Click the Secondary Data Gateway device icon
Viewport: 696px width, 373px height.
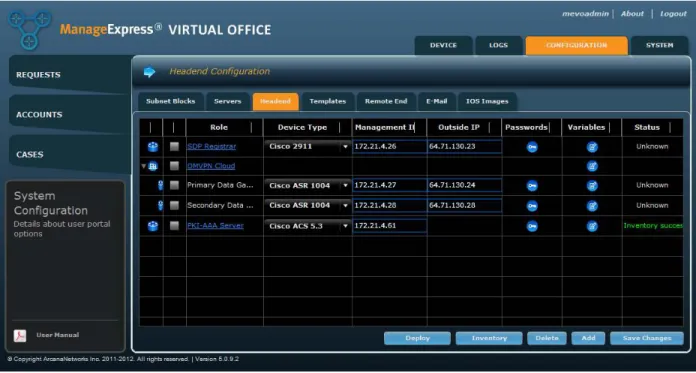161,206
